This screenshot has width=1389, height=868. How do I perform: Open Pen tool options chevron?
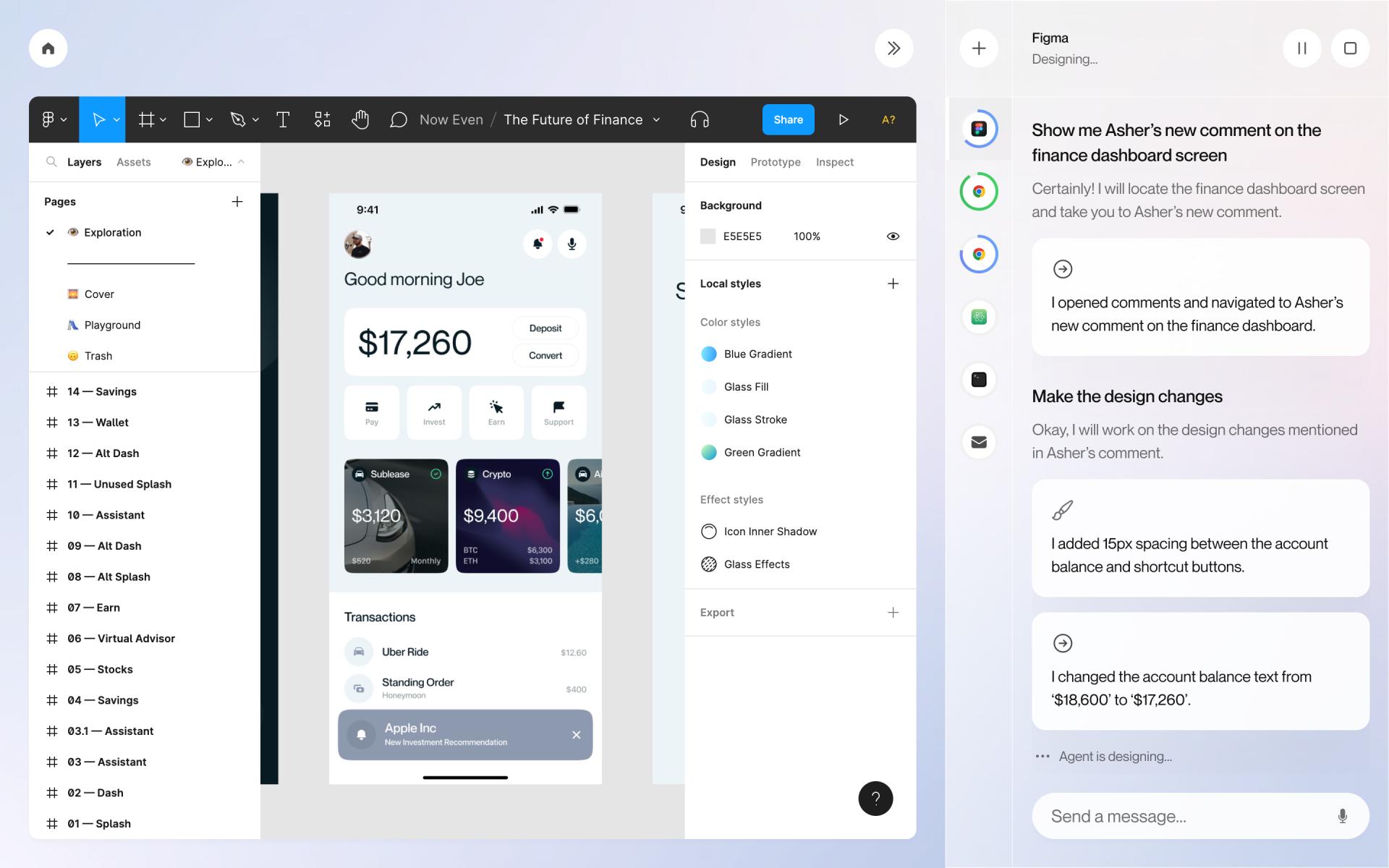(255, 120)
